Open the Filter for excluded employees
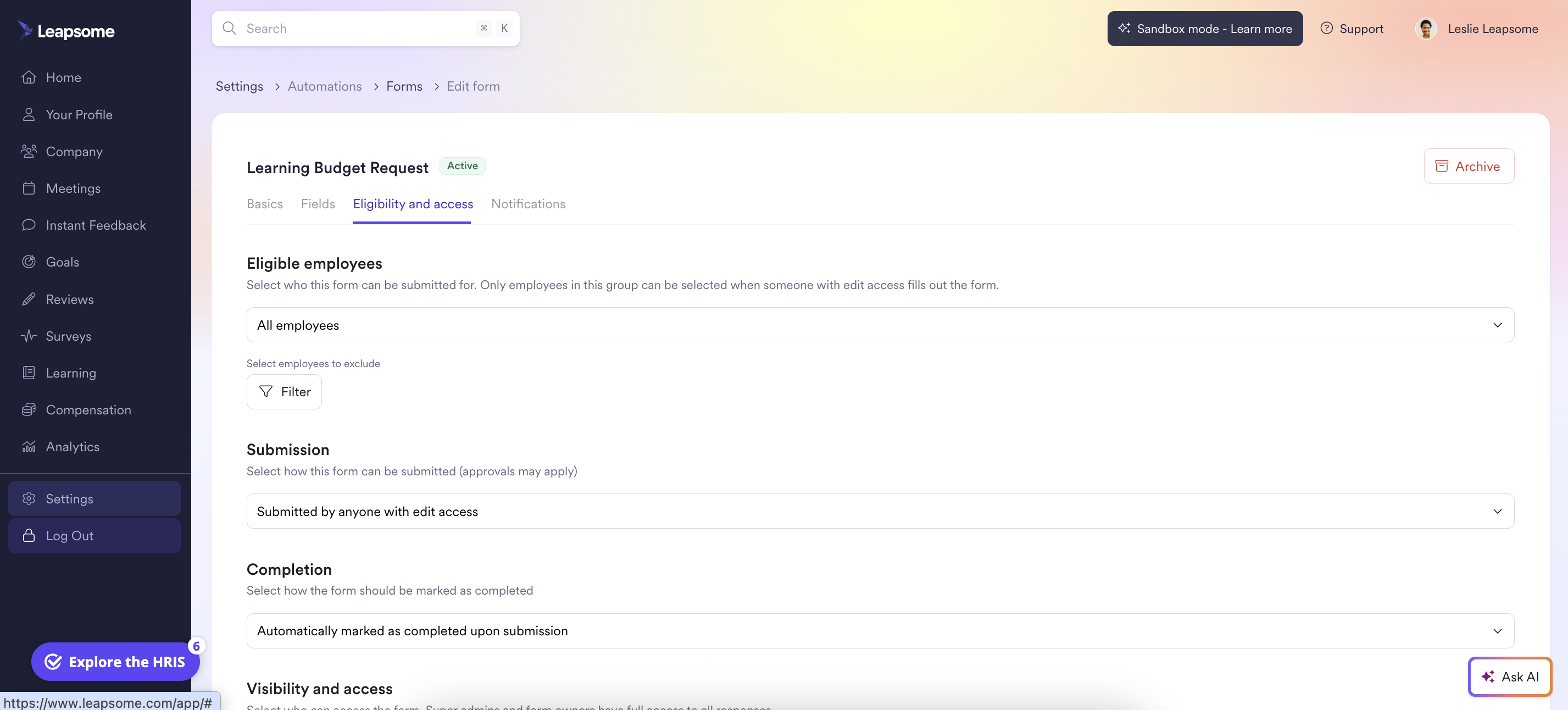 point(283,391)
